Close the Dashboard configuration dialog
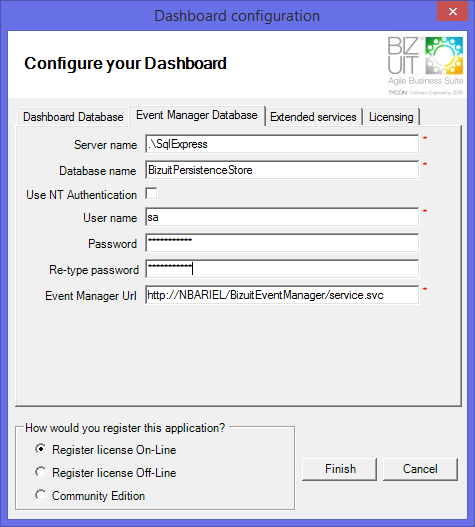Image resolution: width=475 pixels, height=527 pixels. click(x=452, y=12)
